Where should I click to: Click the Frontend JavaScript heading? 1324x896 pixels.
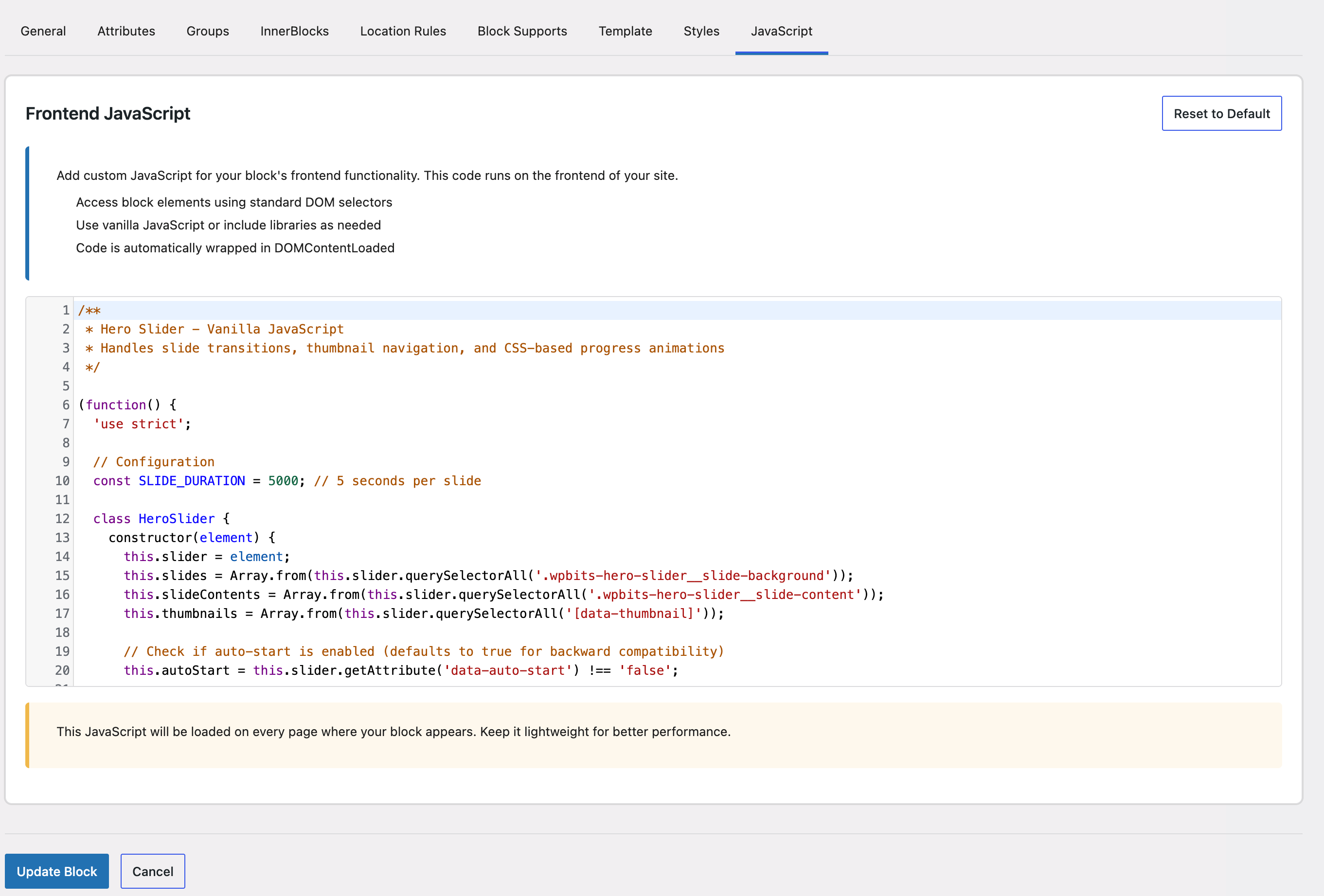(107, 113)
